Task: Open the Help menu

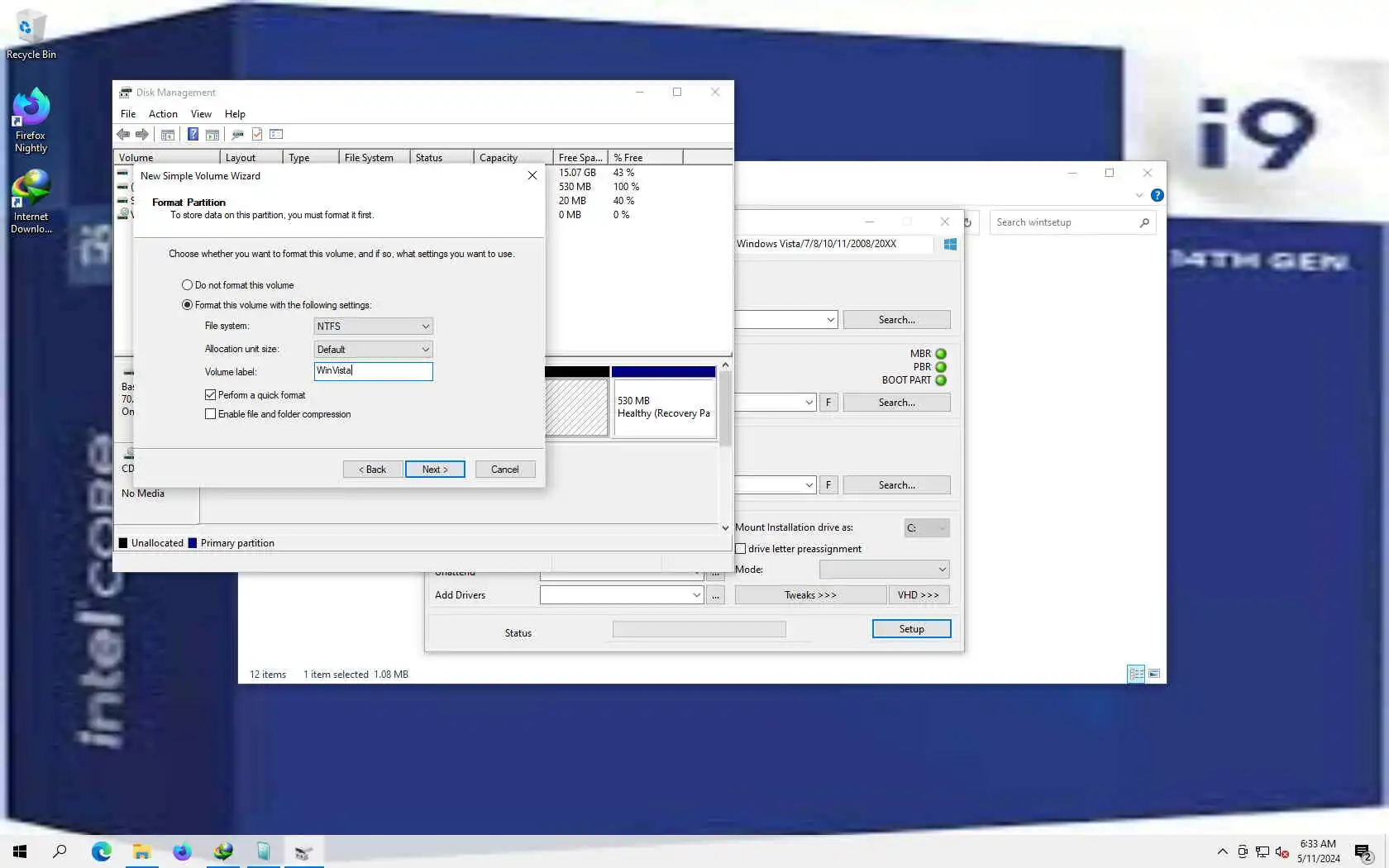Action: (235, 114)
